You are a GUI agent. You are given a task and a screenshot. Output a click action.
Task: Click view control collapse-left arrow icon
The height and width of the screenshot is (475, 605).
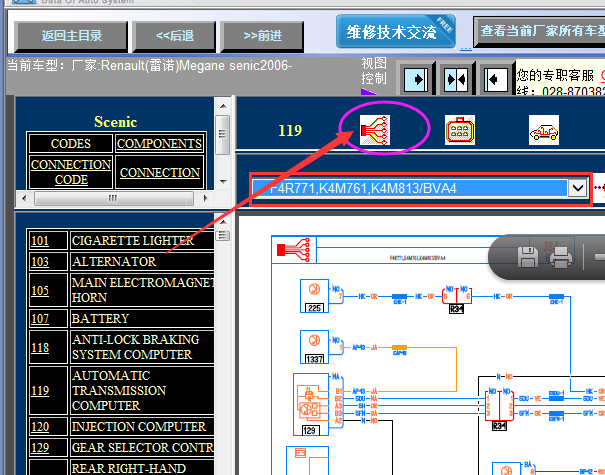(x=495, y=79)
